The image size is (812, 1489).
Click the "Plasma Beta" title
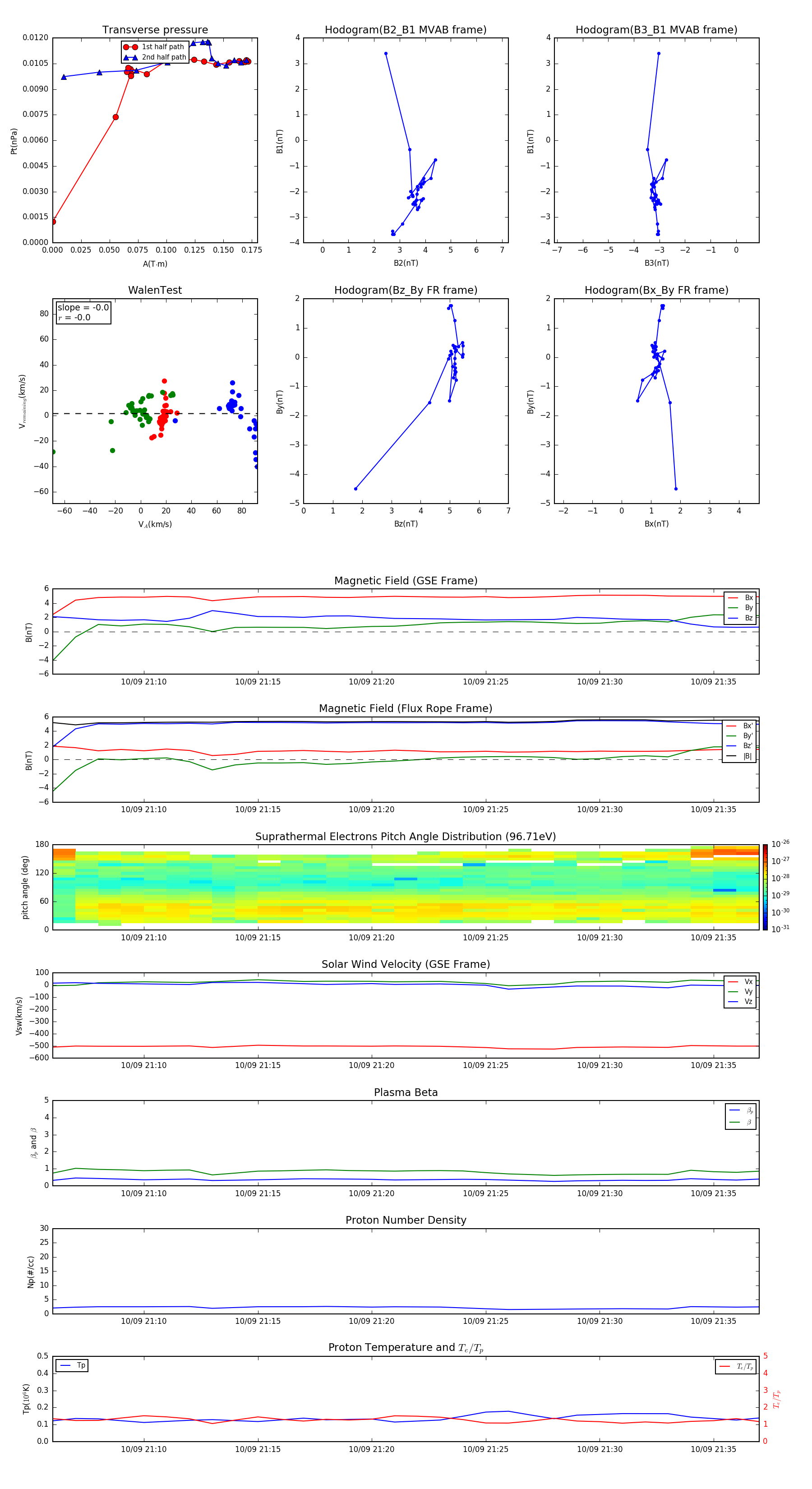coord(406,1093)
